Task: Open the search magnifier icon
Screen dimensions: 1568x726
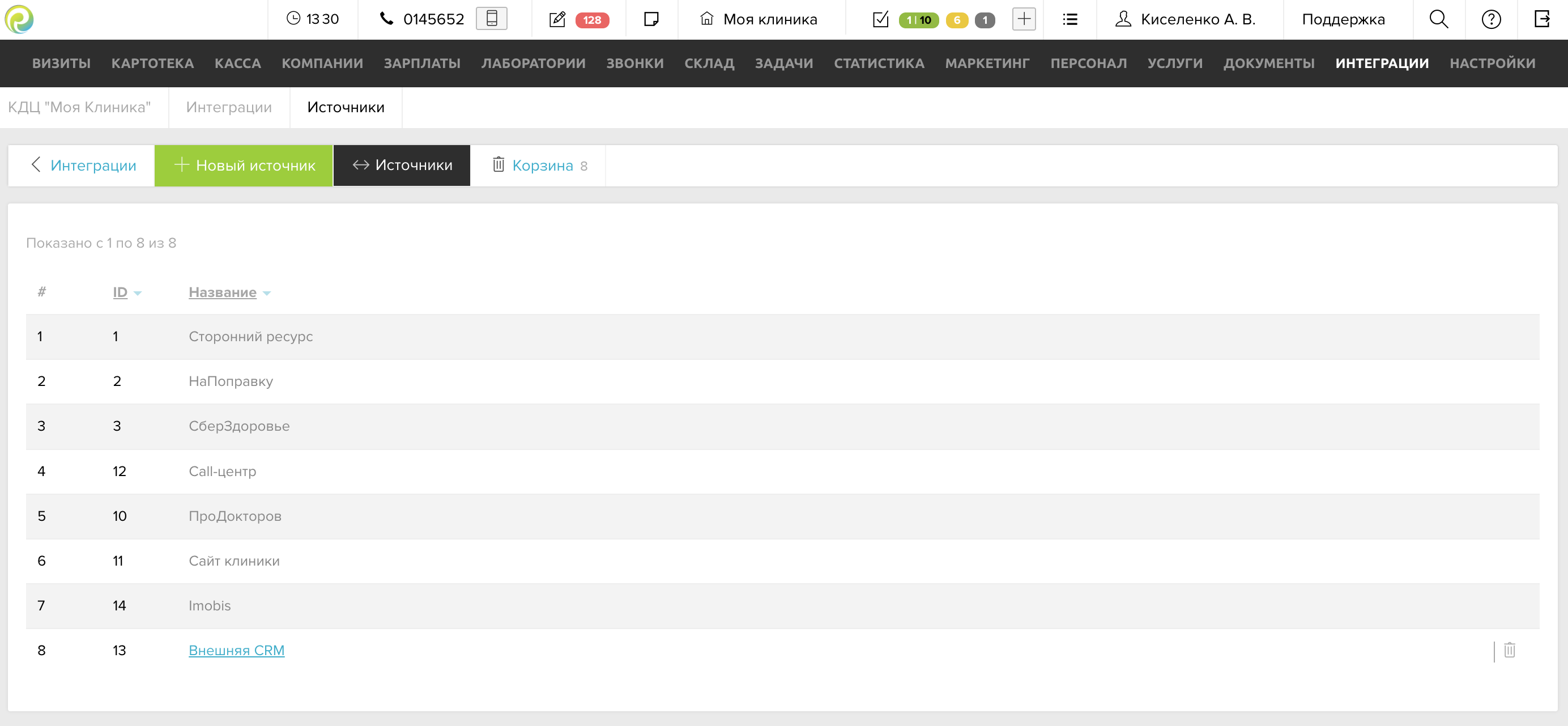Action: [1438, 19]
